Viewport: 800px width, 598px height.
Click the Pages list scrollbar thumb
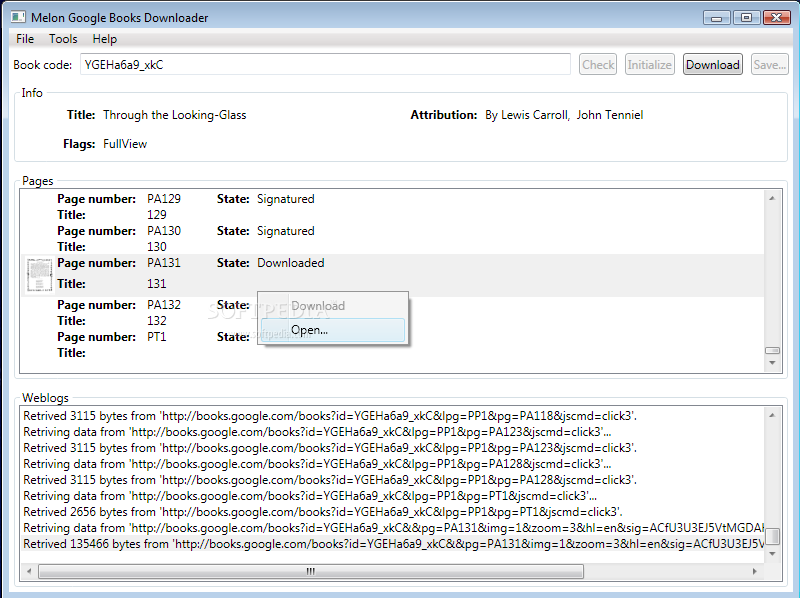772,351
